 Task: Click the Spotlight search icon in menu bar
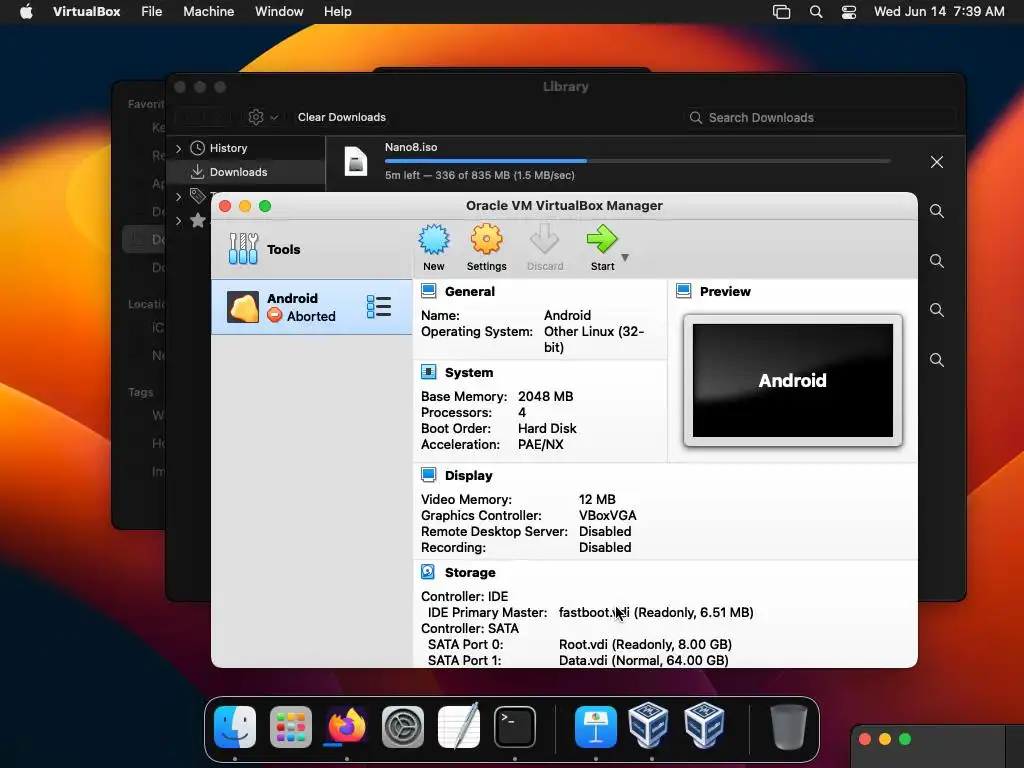(816, 12)
